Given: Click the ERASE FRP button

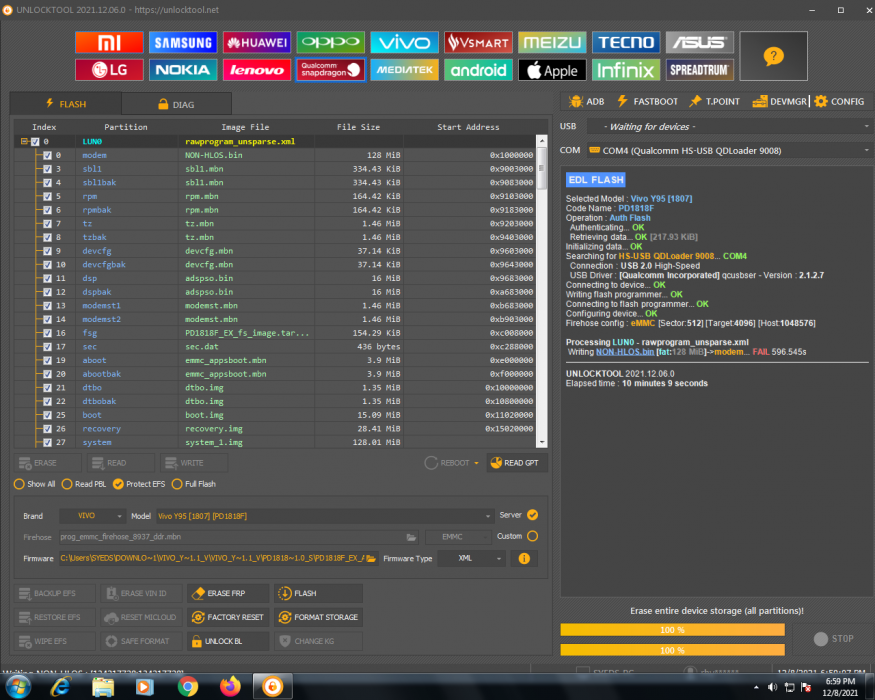Looking at the screenshot, I should click(228, 593).
